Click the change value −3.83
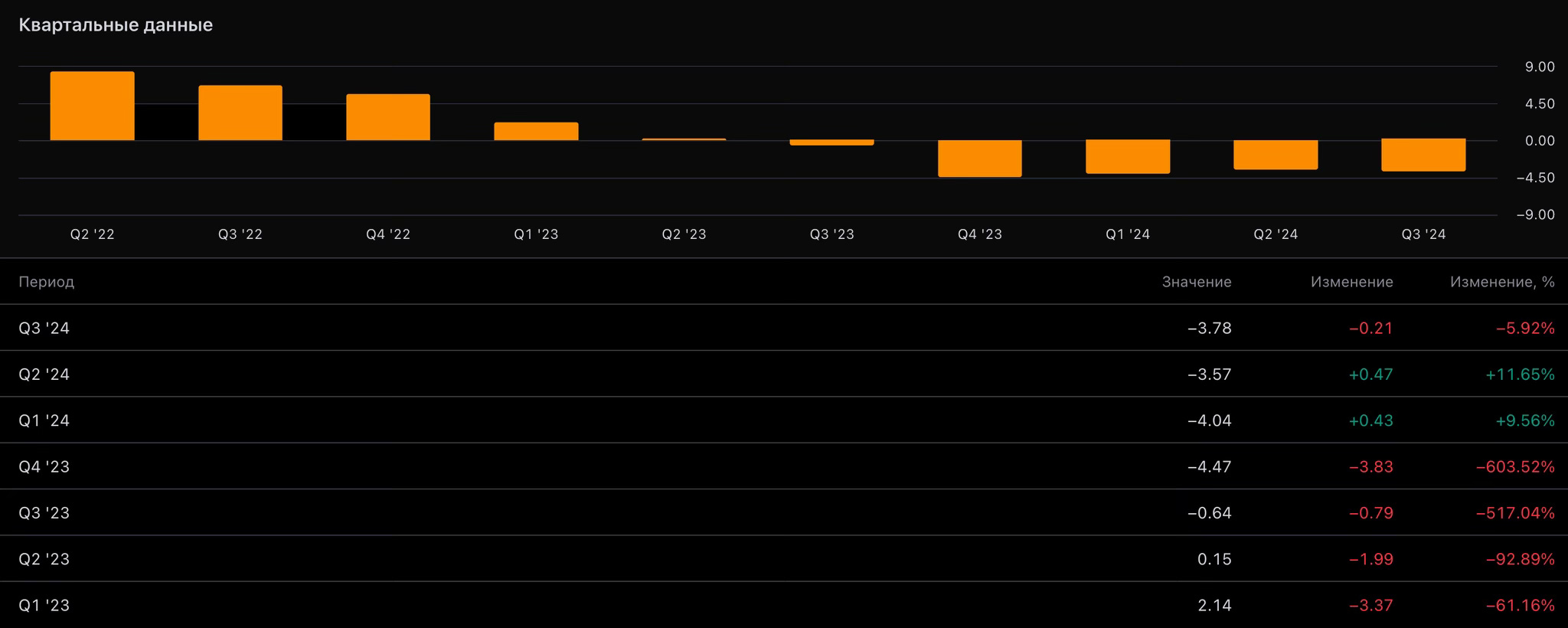This screenshot has height=628, width=1568. pyautogui.click(x=1370, y=466)
